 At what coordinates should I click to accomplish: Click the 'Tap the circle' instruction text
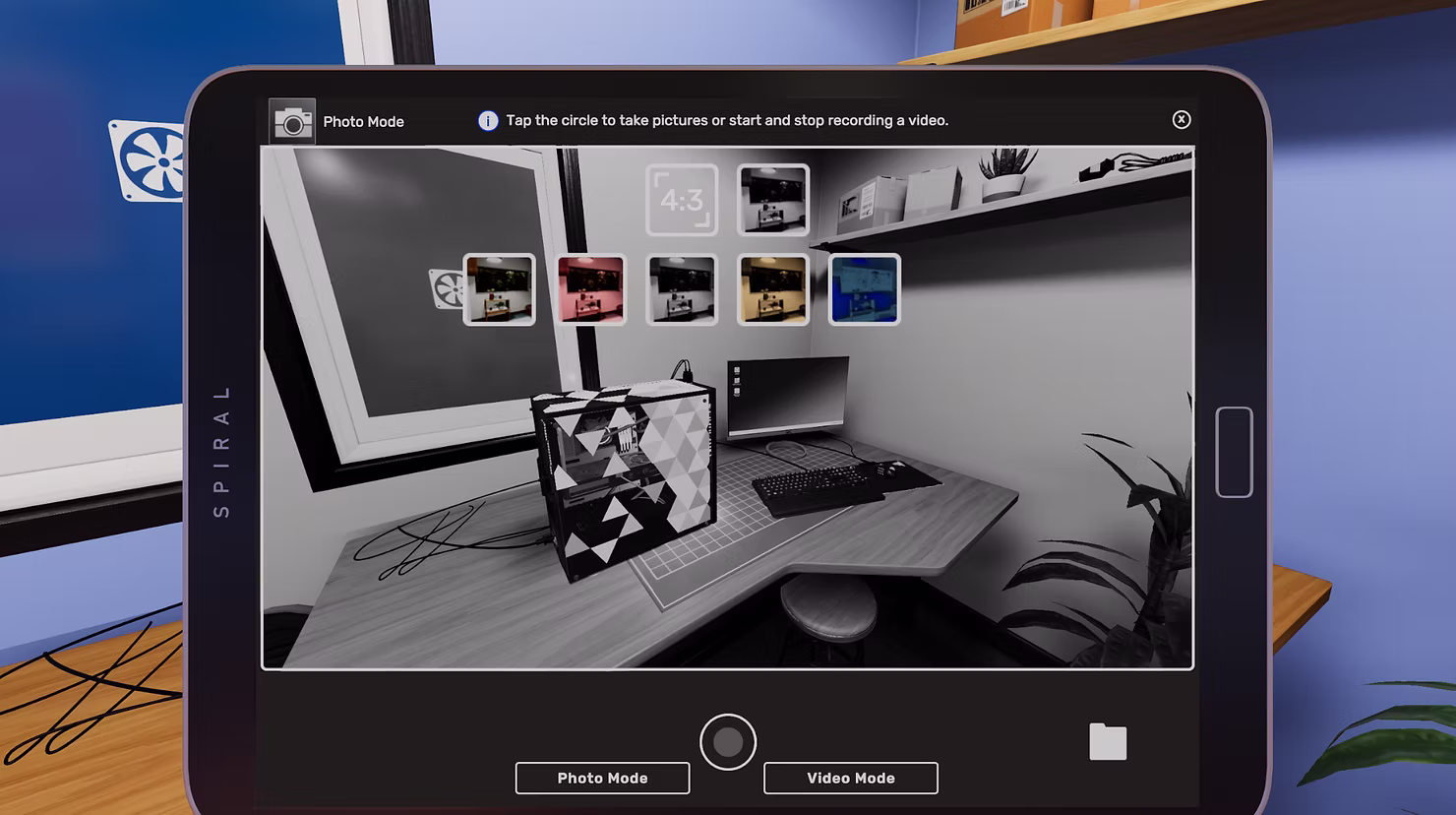pyautogui.click(x=727, y=120)
